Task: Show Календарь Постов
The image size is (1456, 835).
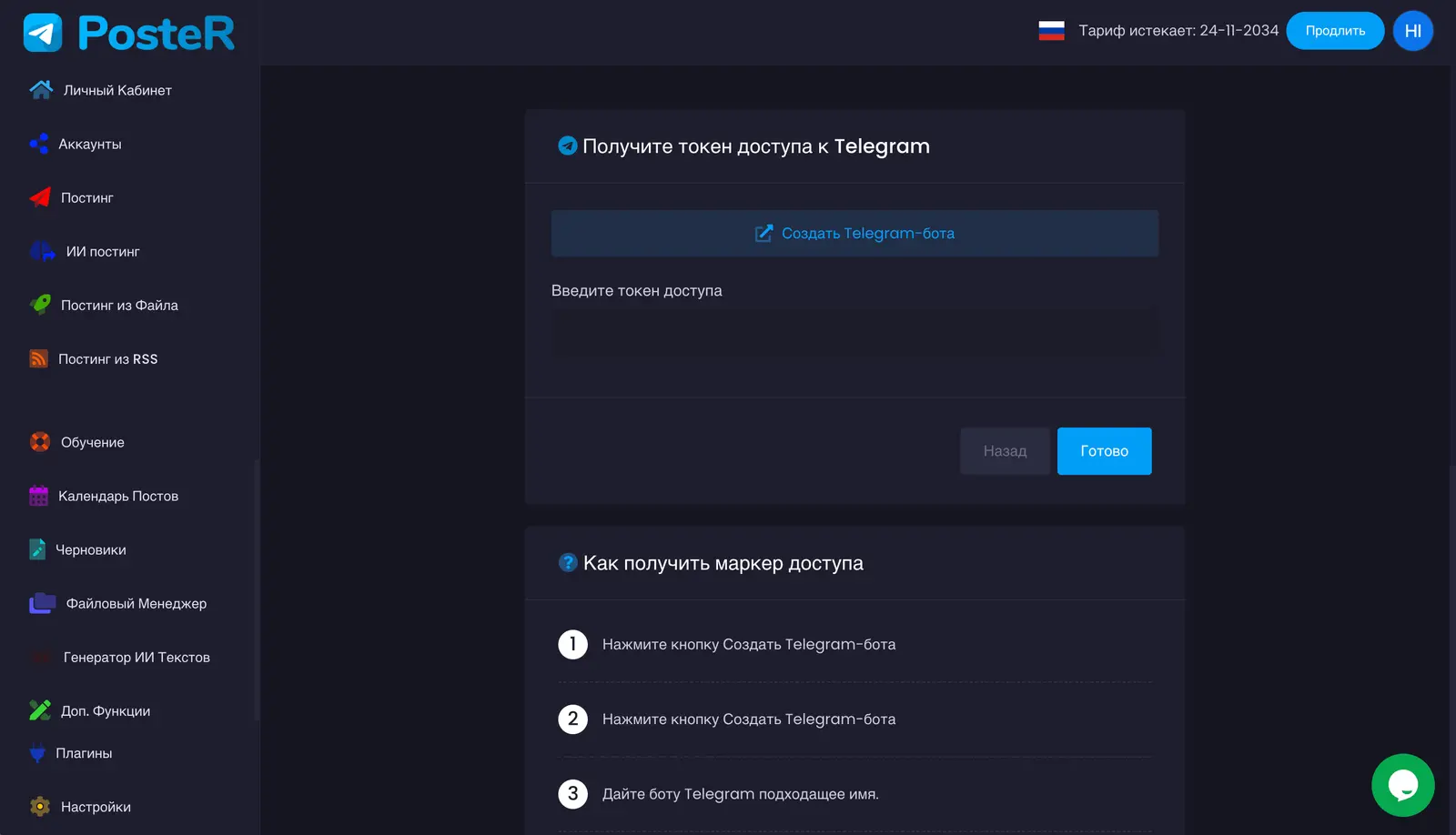Action: click(x=118, y=496)
